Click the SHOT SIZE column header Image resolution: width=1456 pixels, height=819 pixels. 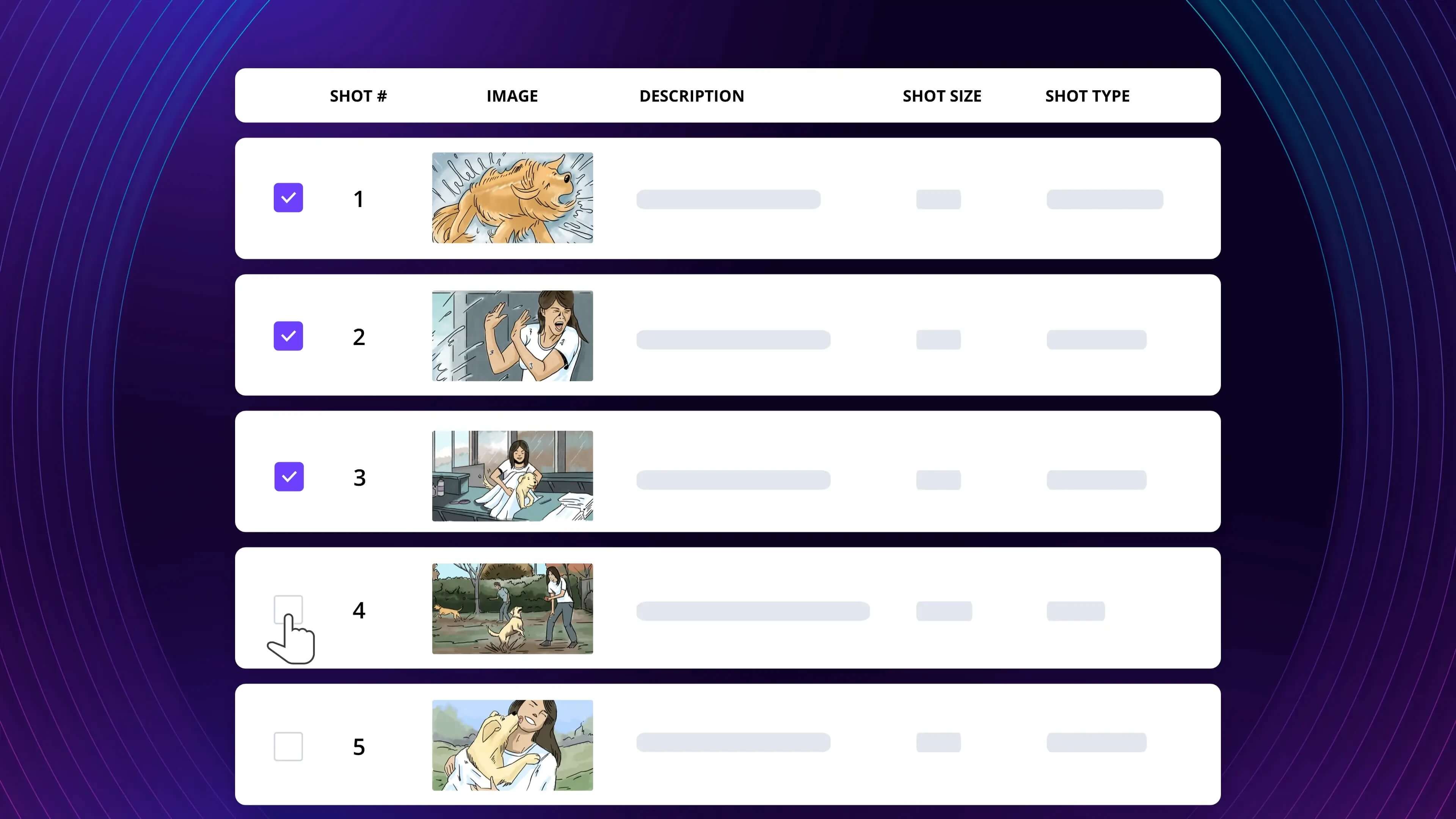coord(941,96)
